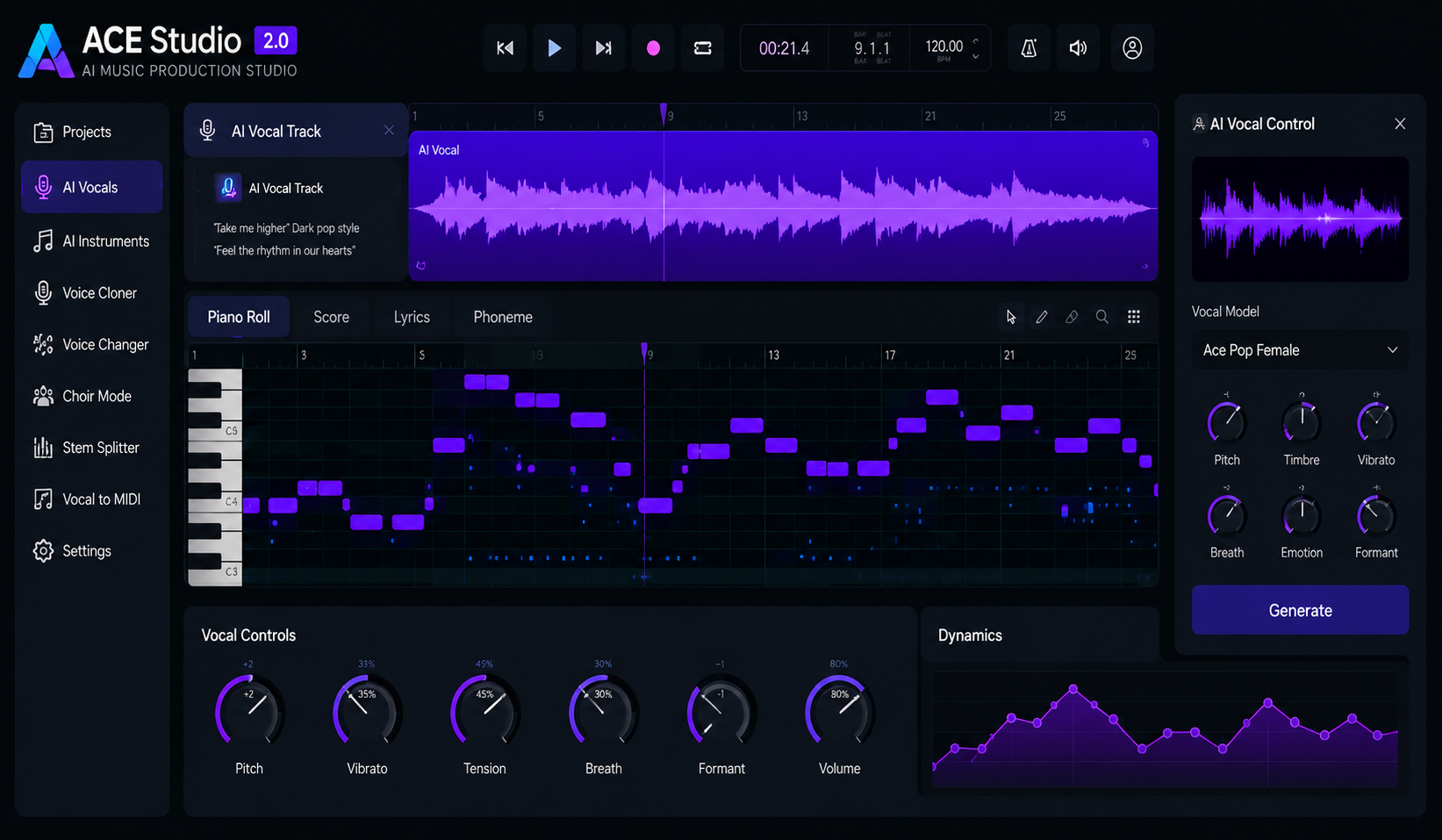Adjust the AI Vocal Control Formant knob
Viewport: 1442px width, 840px height.
point(1376,515)
